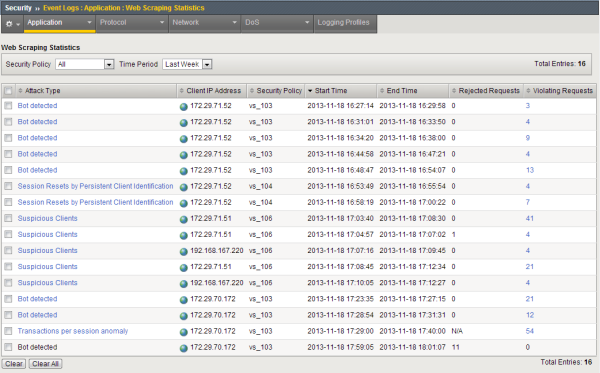Click the globe icon for the 16:53:49 Session Resets row
Screen dimensions: 600x373
[184, 187]
